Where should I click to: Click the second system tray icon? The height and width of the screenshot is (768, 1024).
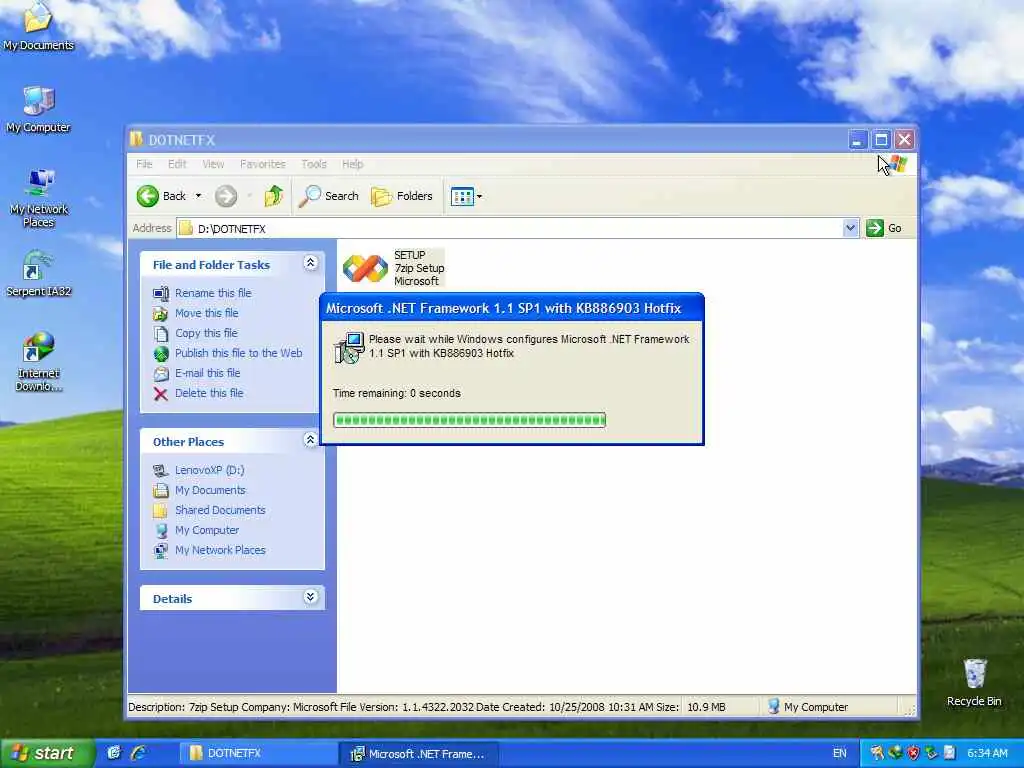click(x=895, y=753)
